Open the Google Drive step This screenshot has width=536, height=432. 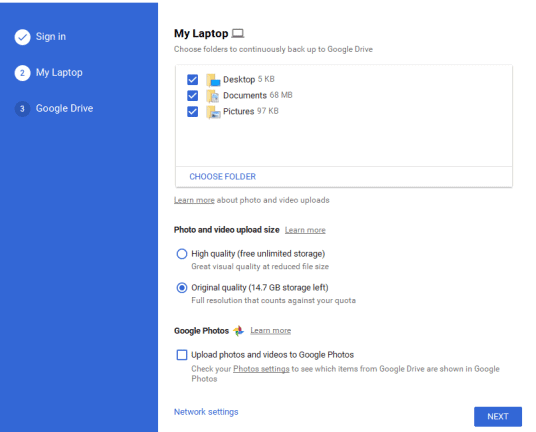coord(65,108)
